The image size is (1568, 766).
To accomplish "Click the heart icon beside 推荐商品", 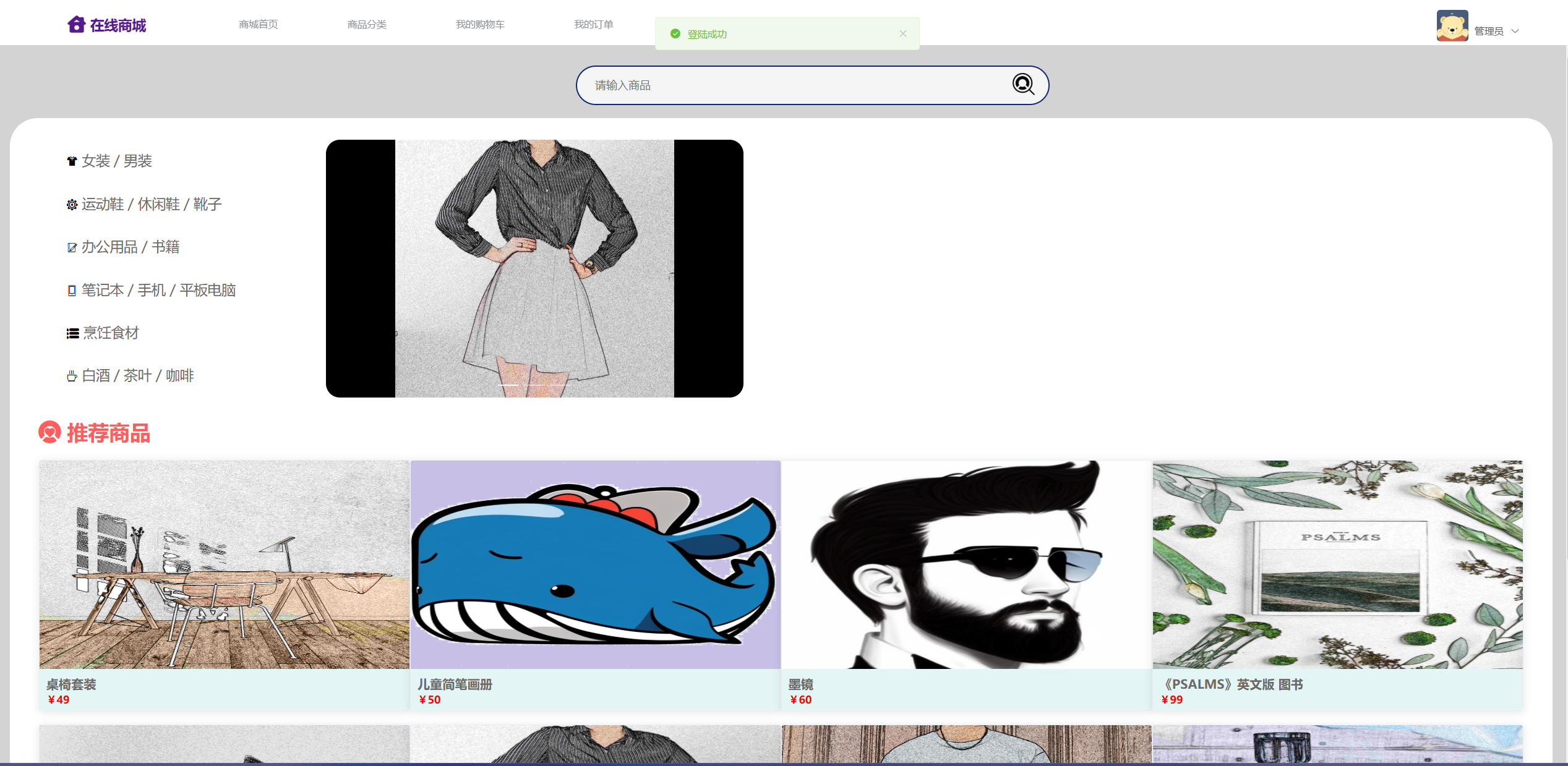I will [x=49, y=432].
